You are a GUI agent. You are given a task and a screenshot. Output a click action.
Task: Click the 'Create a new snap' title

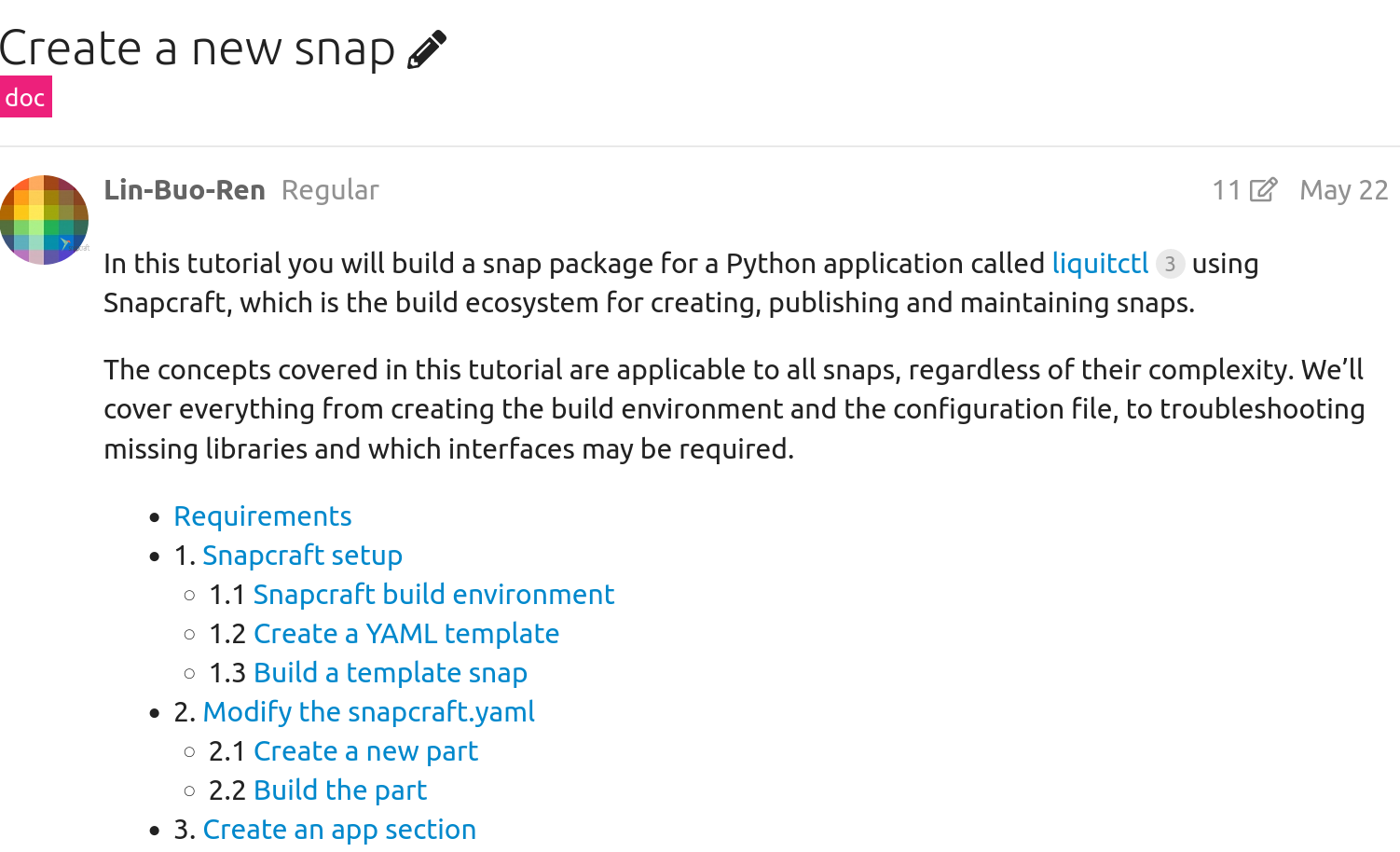click(198, 48)
